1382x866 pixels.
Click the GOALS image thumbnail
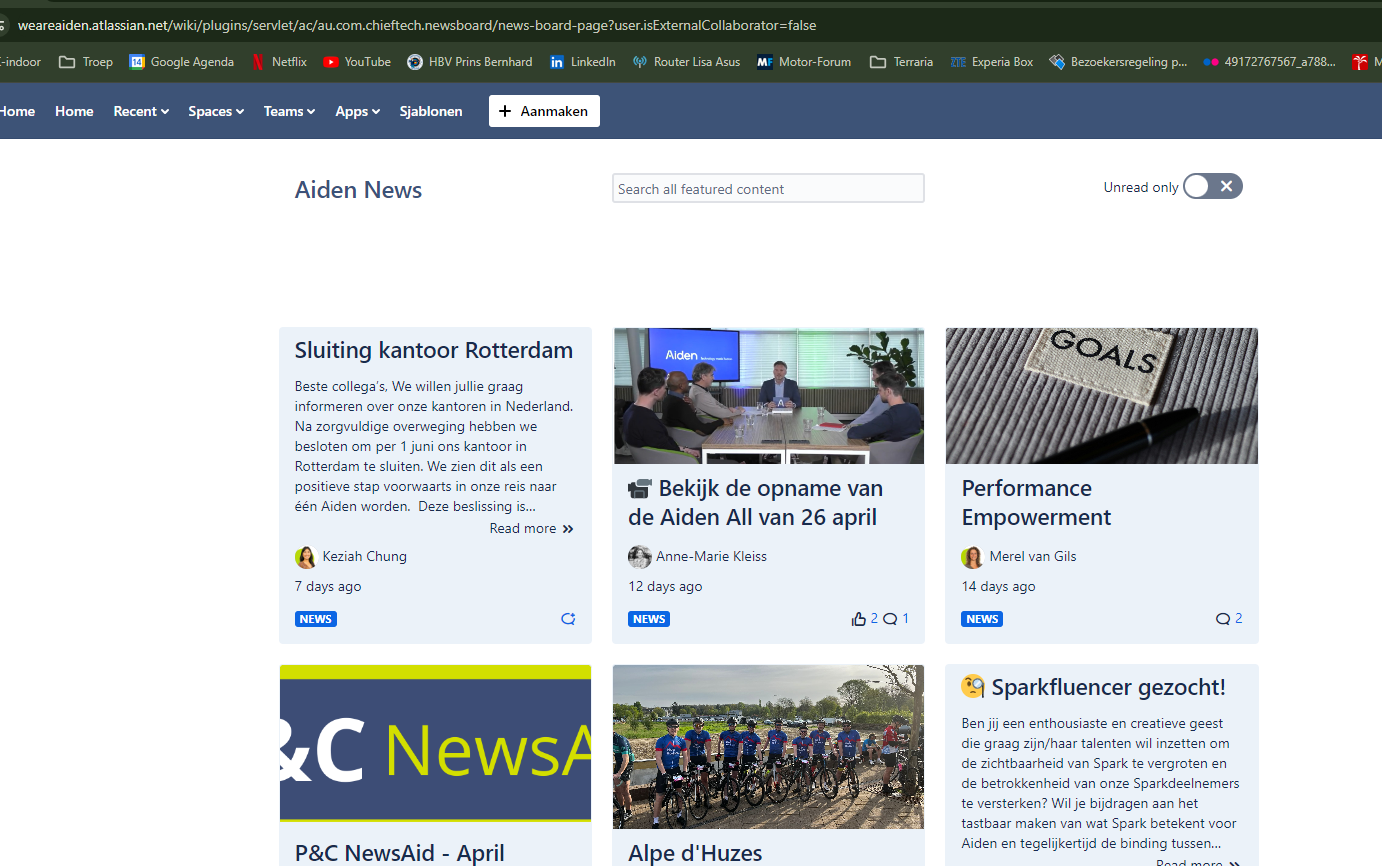tap(1102, 396)
